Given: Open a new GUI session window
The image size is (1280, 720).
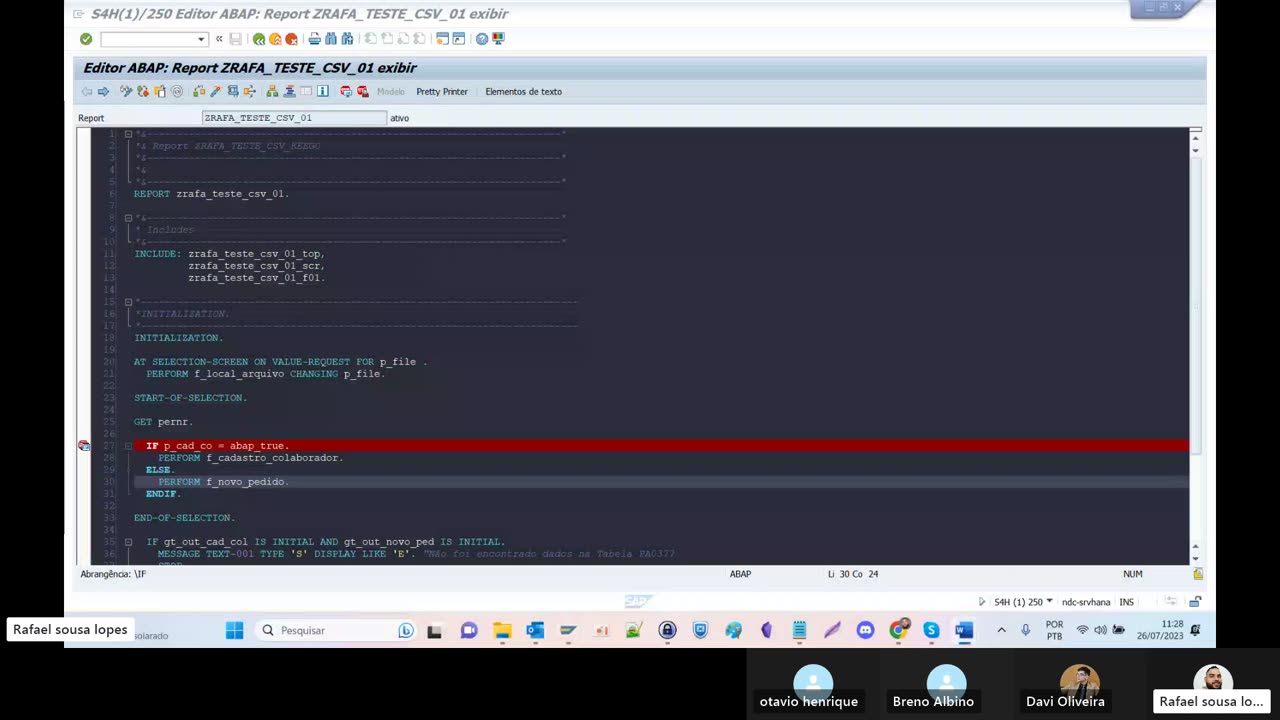Looking at the screenshot, I should tap(442, 39).
